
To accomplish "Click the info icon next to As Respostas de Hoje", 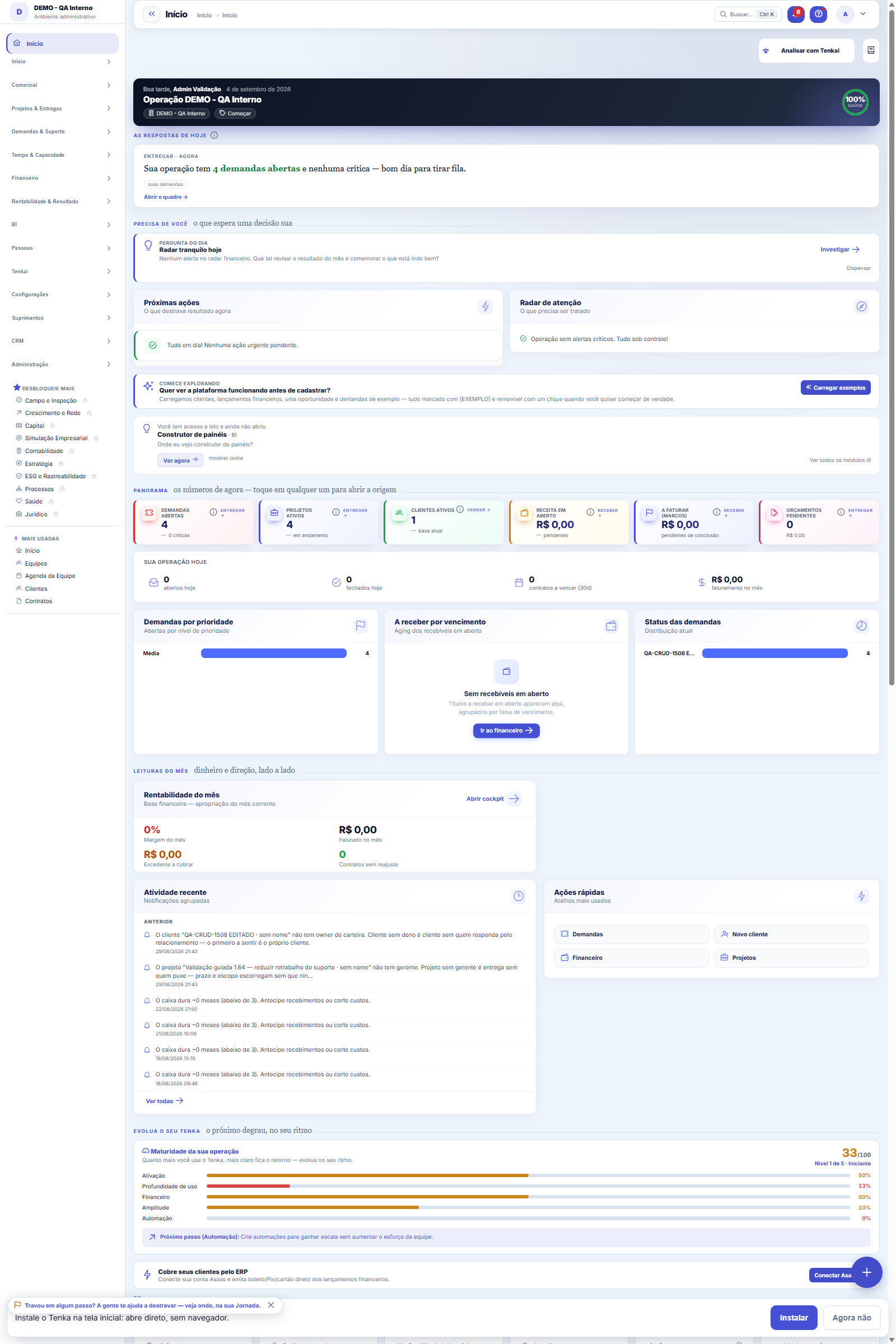I will [x=214, y=136].
